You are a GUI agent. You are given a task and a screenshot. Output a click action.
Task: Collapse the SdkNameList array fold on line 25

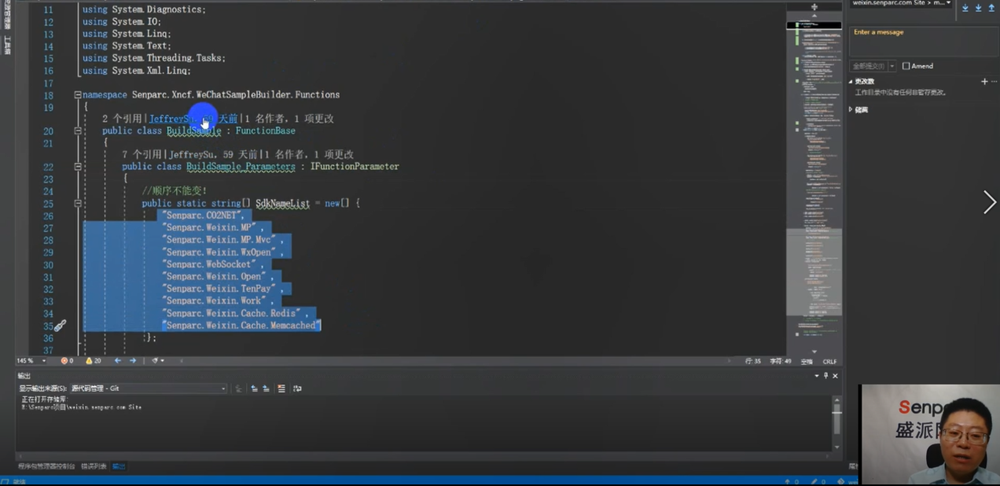77,203
